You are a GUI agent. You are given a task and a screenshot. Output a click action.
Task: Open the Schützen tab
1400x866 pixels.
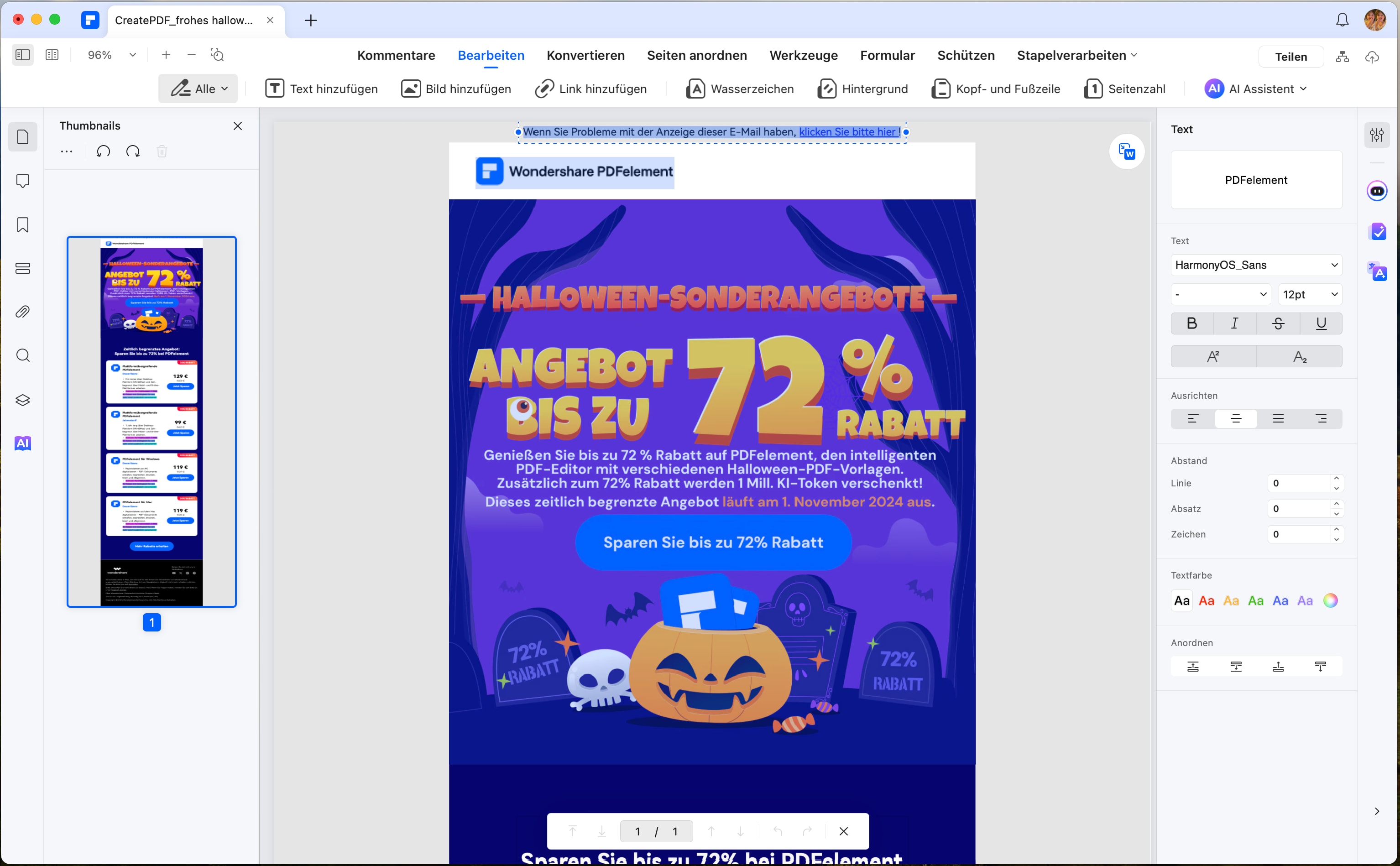966,56
